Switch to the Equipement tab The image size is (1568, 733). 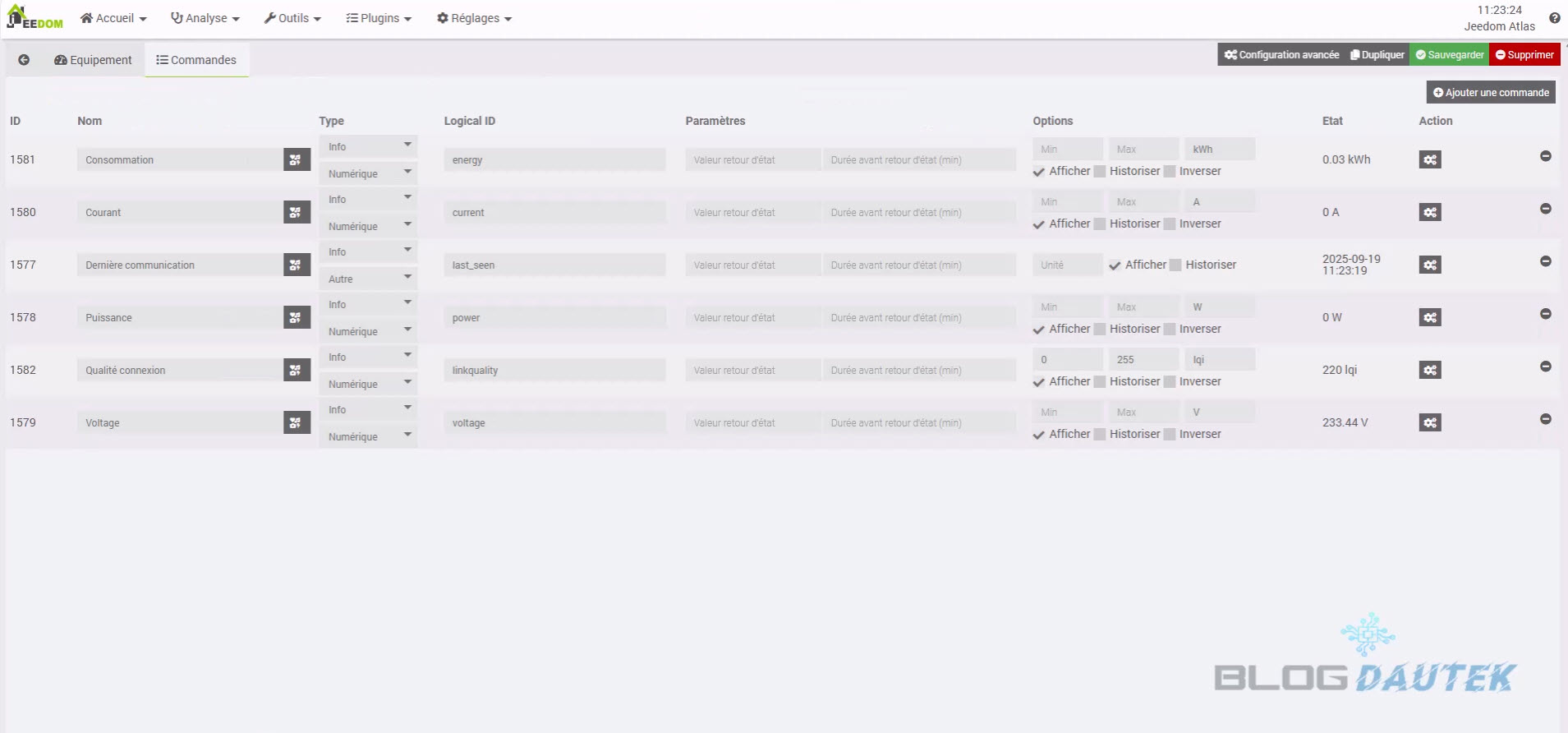click(x=93, y=60)
